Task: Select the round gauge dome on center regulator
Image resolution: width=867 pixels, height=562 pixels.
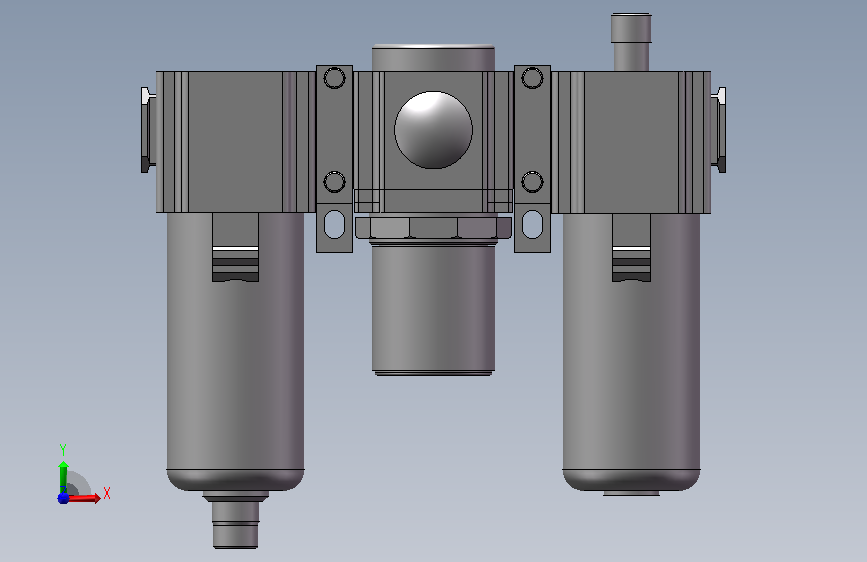Action: tap(433, 130)
